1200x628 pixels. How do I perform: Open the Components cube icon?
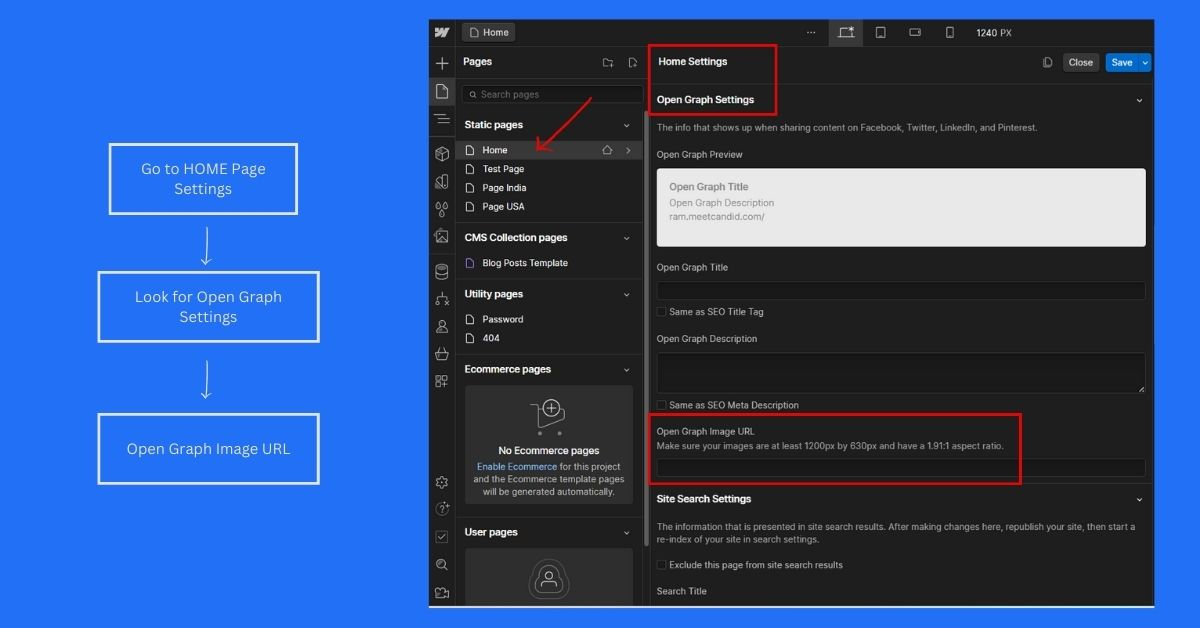point(442,154)
